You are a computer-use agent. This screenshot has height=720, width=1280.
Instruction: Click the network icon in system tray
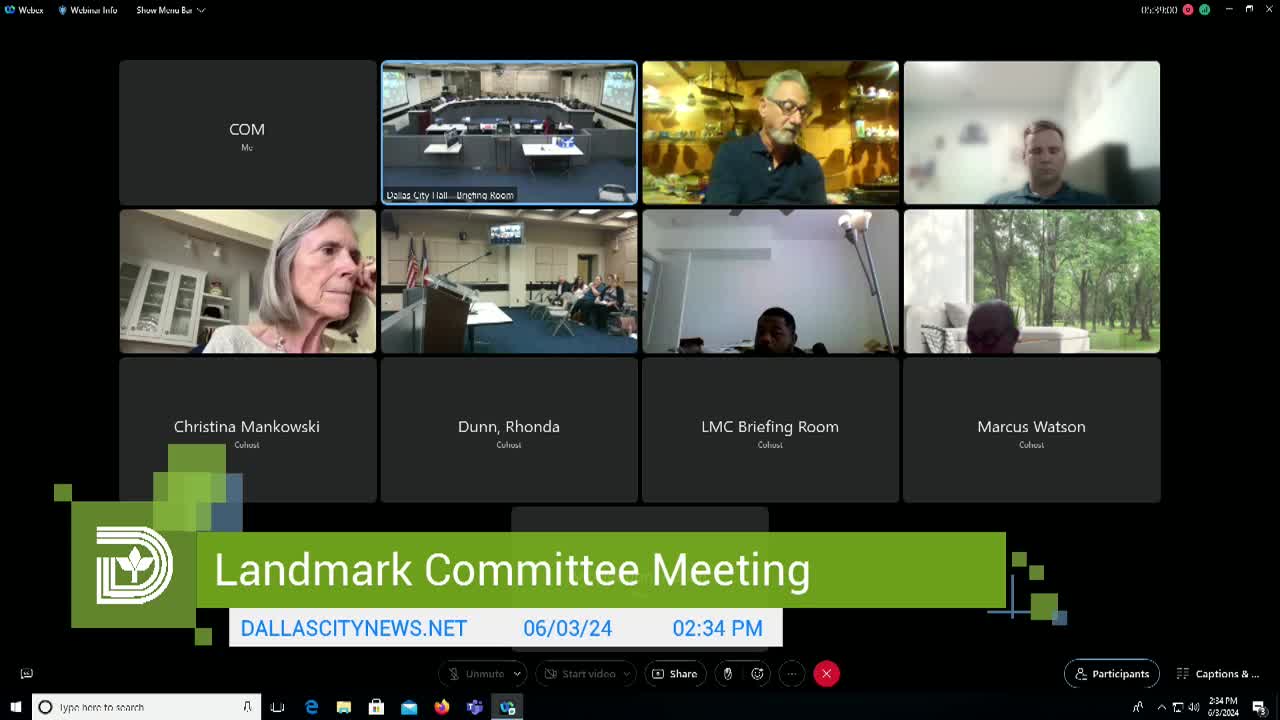[x=1177, y=707]
